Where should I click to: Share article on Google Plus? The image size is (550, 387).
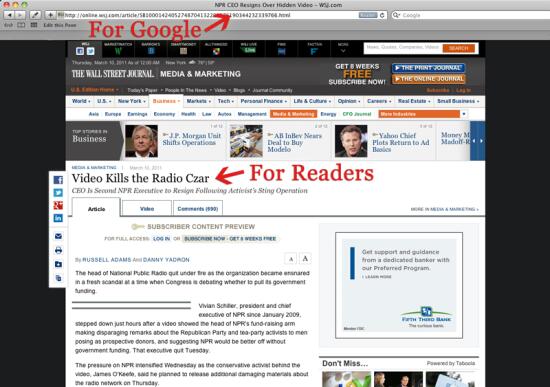(x=58, y=205)
